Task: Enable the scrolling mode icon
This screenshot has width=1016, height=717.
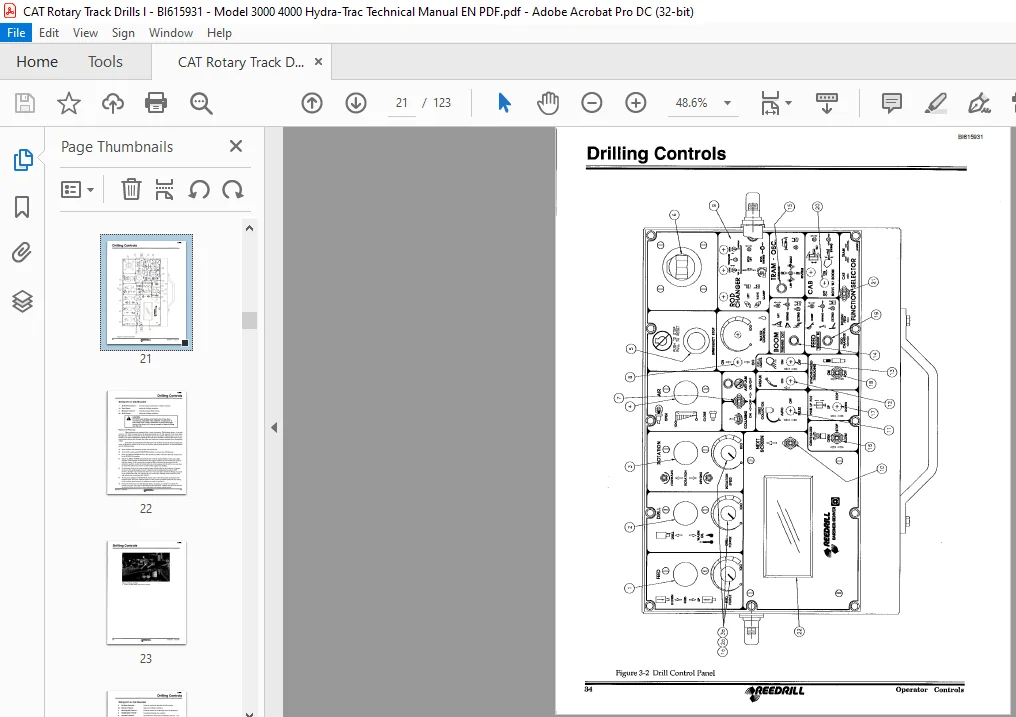Action: click(x=826, y=103)
